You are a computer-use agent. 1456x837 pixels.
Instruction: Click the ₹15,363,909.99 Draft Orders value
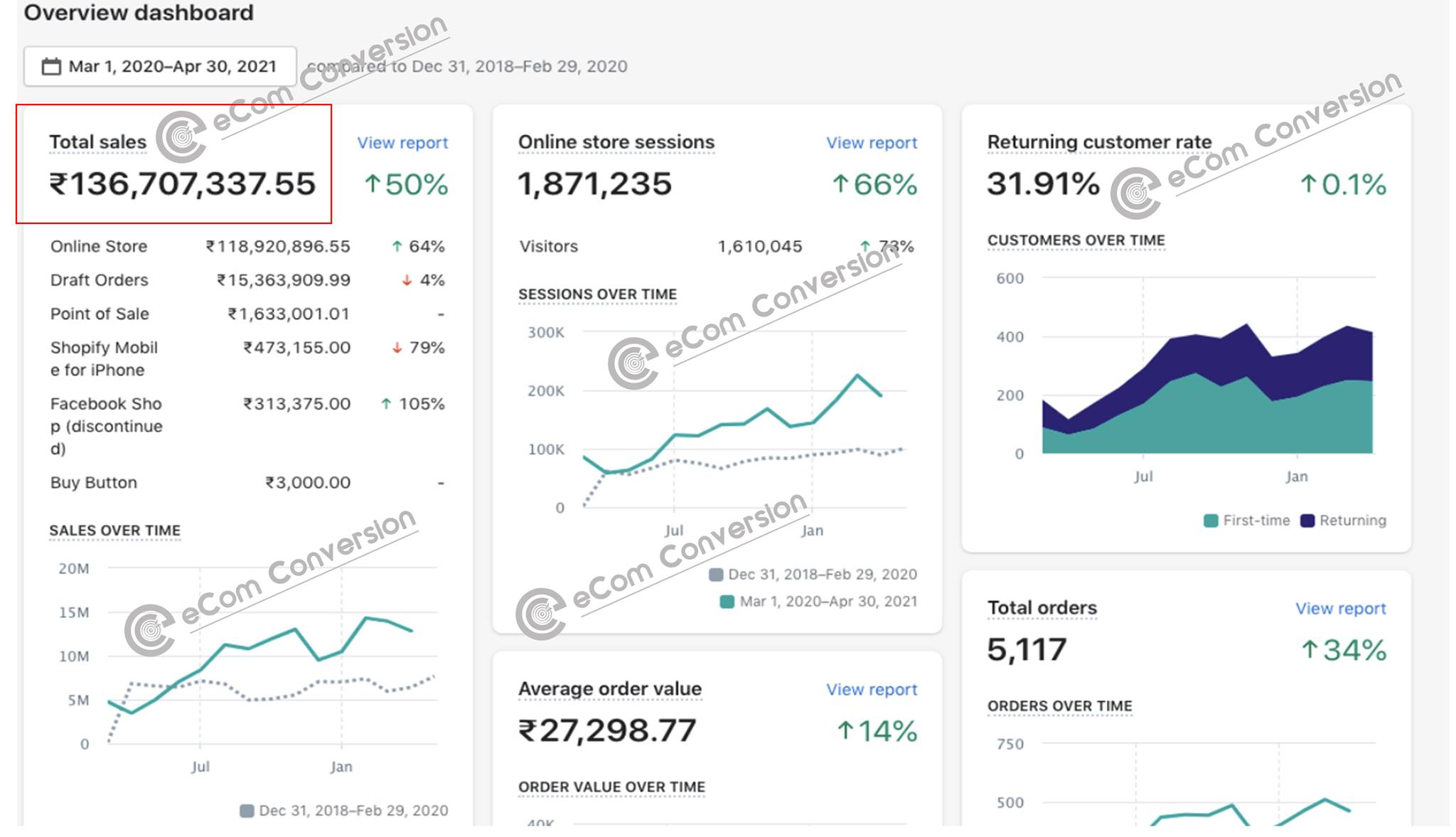click(x=284, y=280)
